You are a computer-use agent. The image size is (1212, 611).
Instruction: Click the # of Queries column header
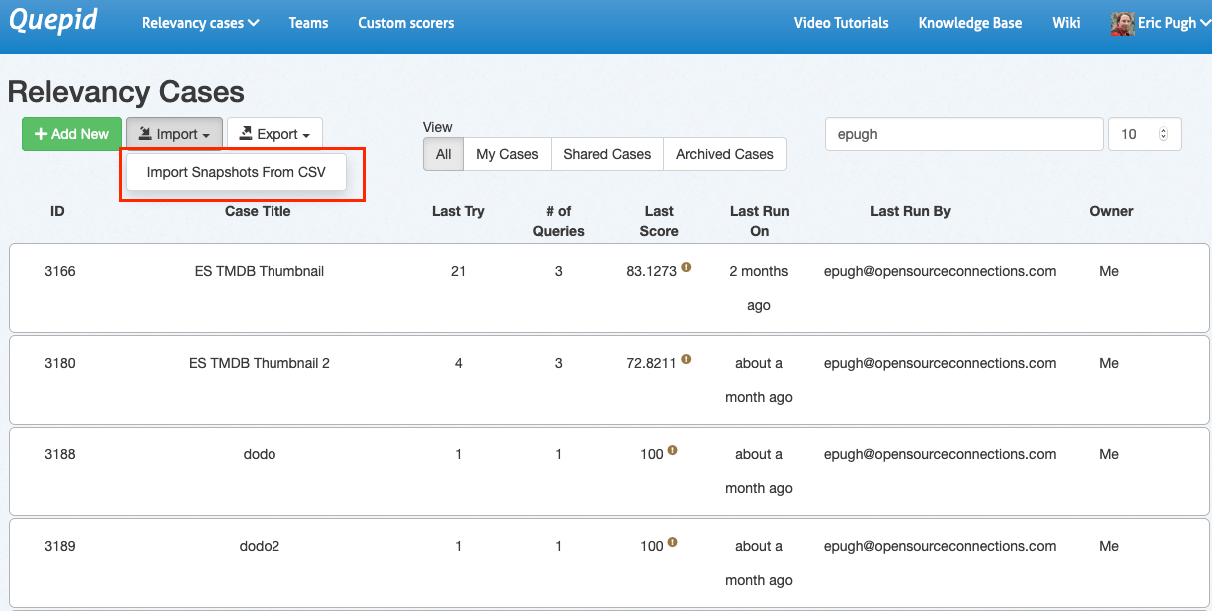point(558,221)
